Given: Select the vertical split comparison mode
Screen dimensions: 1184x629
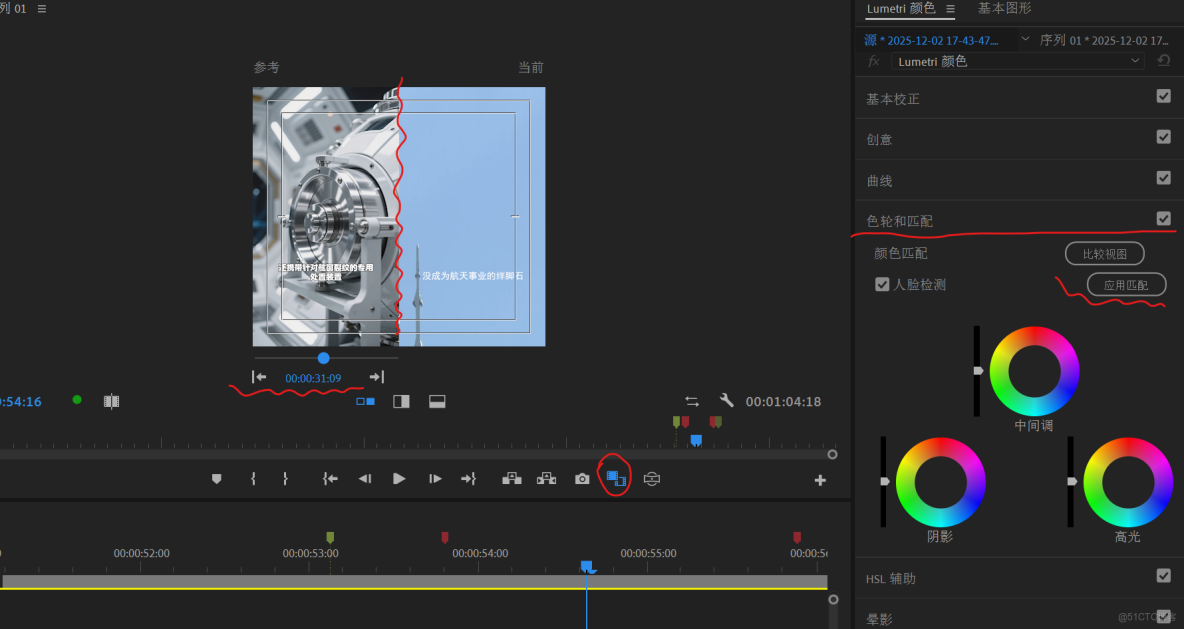Looking at the screenshot, I should [401, 401].
